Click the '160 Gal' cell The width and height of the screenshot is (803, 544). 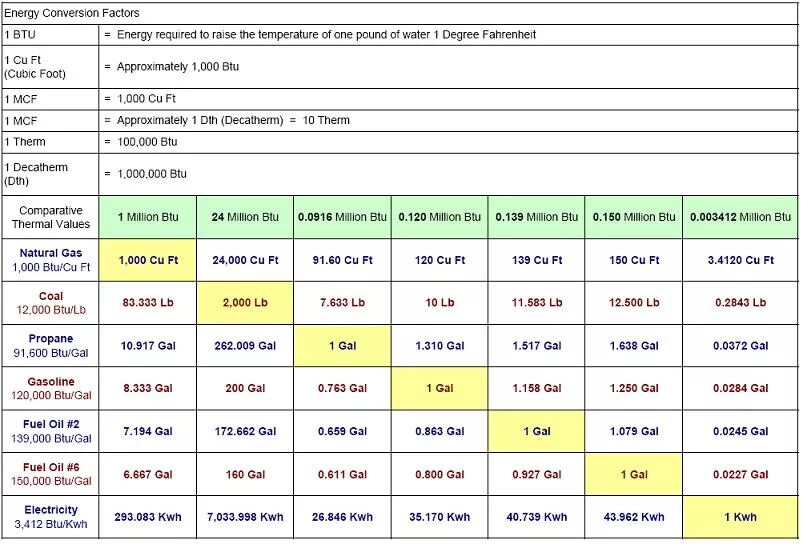click(x=245, y=474)
